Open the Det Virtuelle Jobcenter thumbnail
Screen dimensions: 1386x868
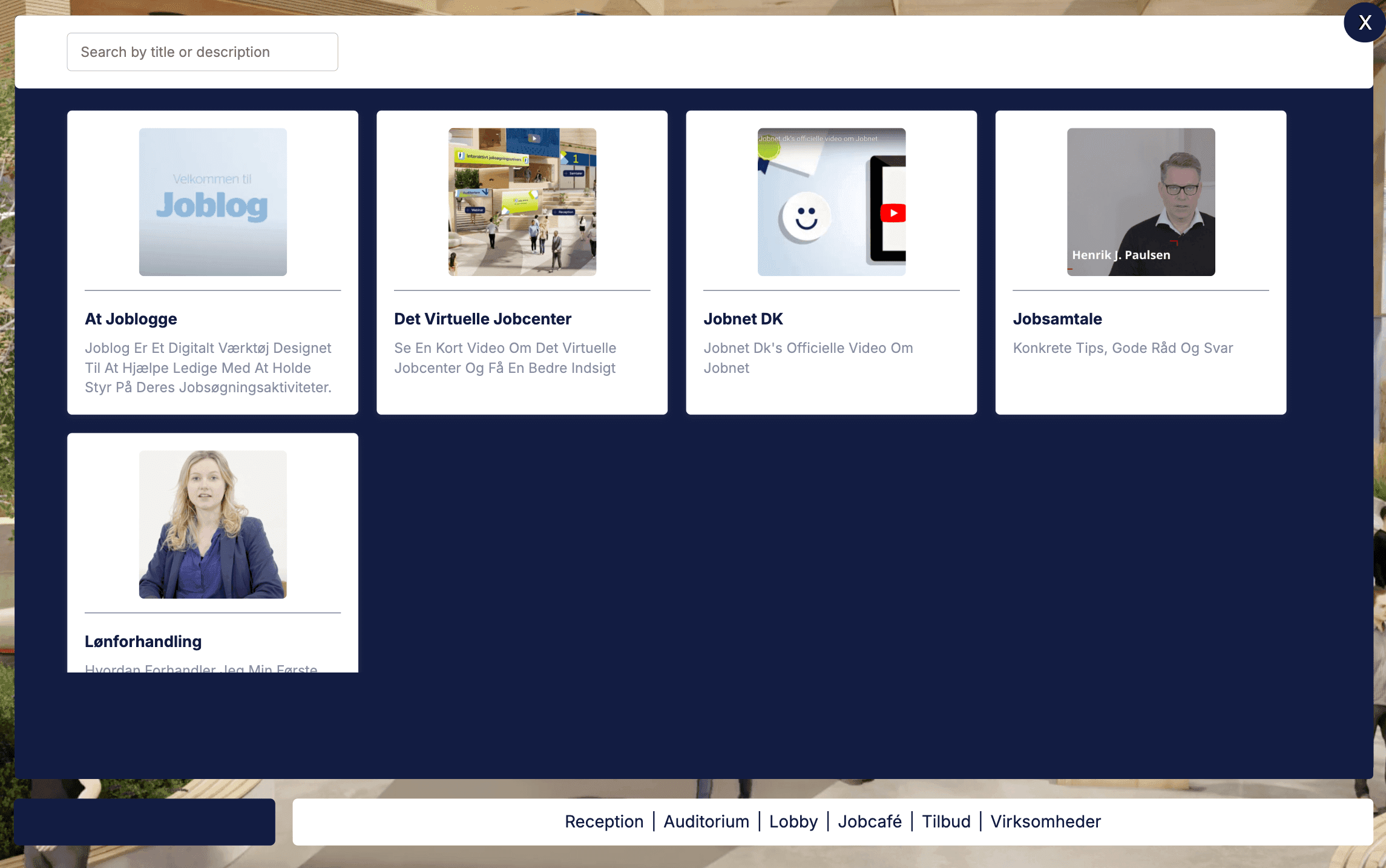pos(522,202)
